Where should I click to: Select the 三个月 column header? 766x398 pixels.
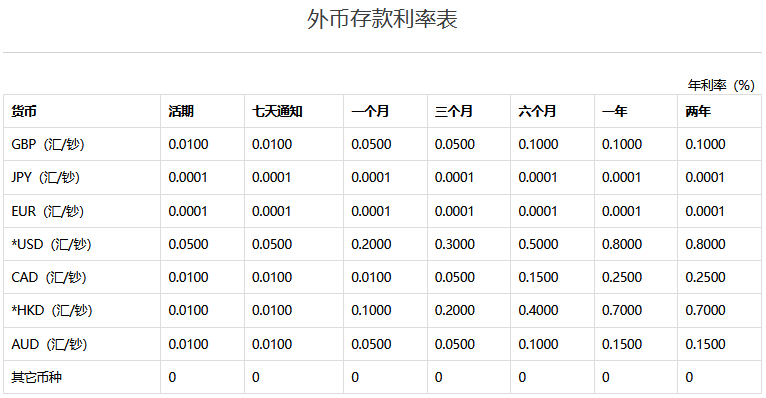pos(454,111)
